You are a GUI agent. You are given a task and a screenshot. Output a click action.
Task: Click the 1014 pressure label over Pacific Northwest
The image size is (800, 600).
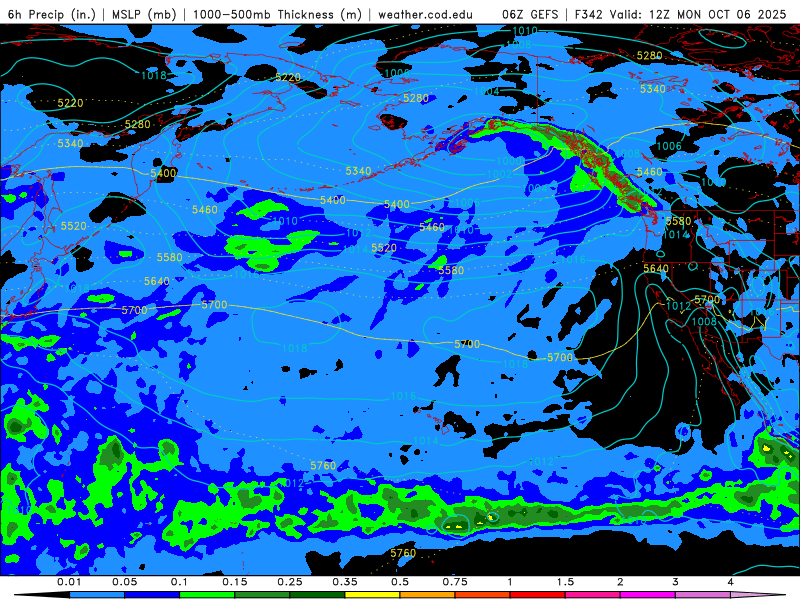[x=676, y=235]
